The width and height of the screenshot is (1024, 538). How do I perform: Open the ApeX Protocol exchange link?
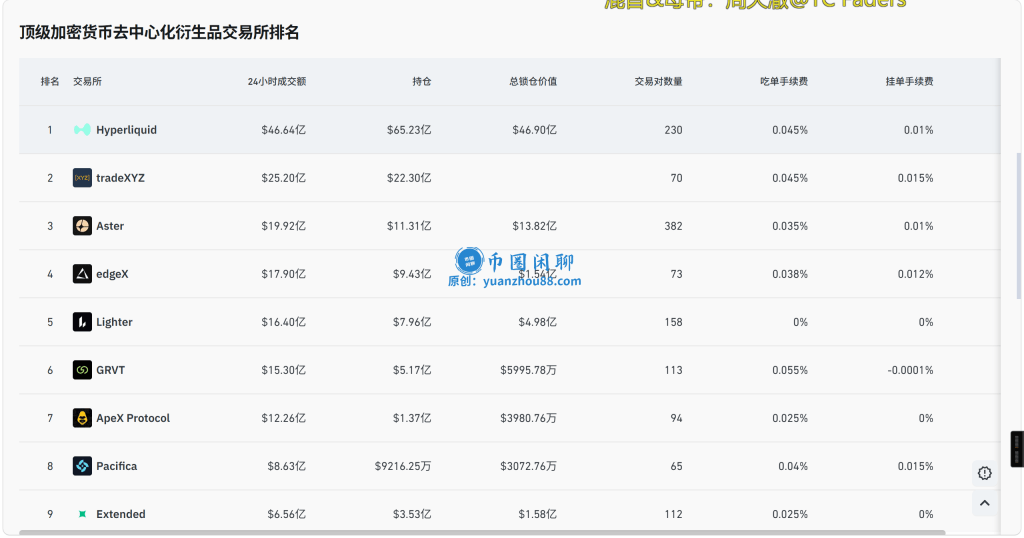click(133, 418)
